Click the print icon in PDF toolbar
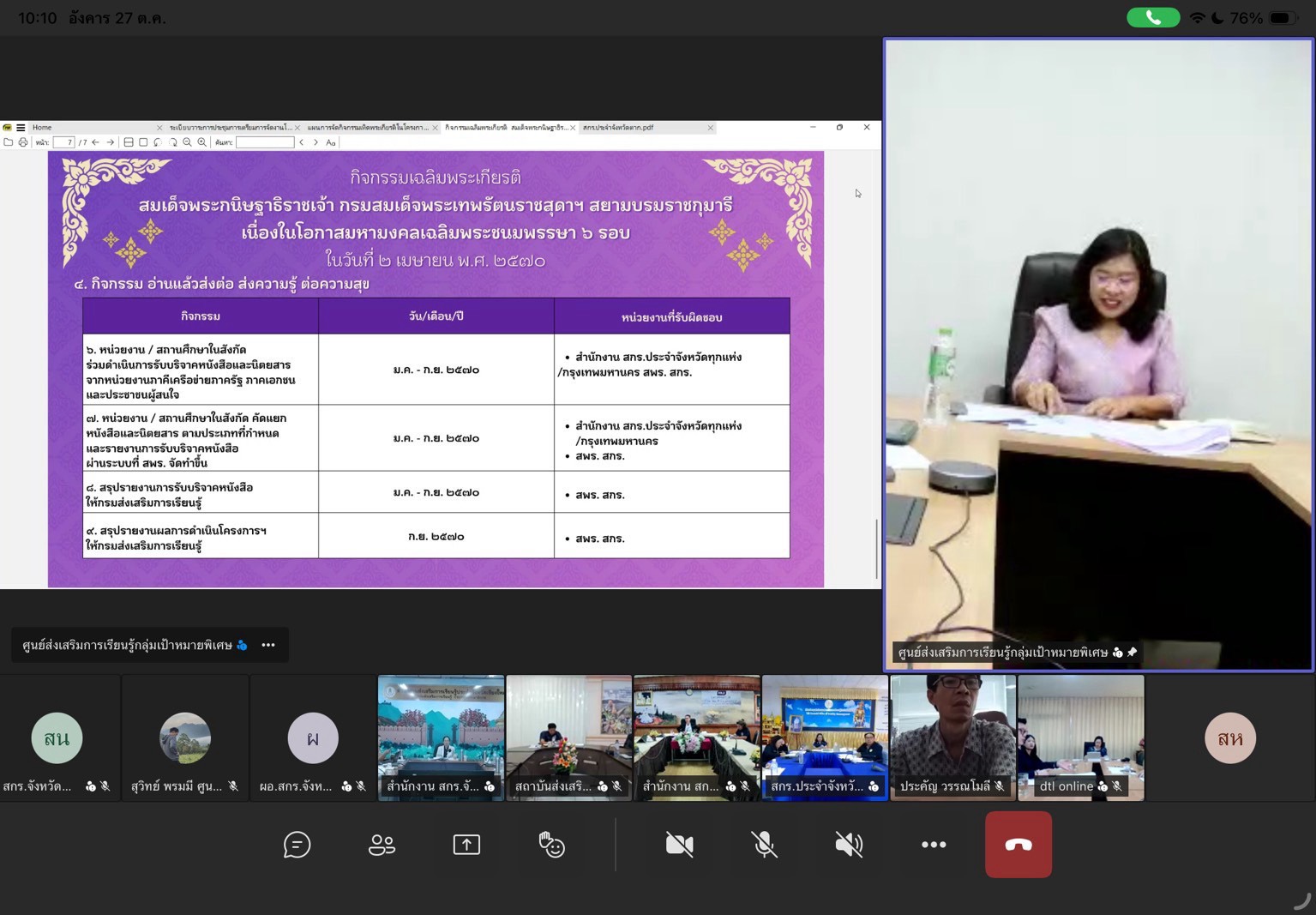1316x915 pixels. [x=23, y=142]
